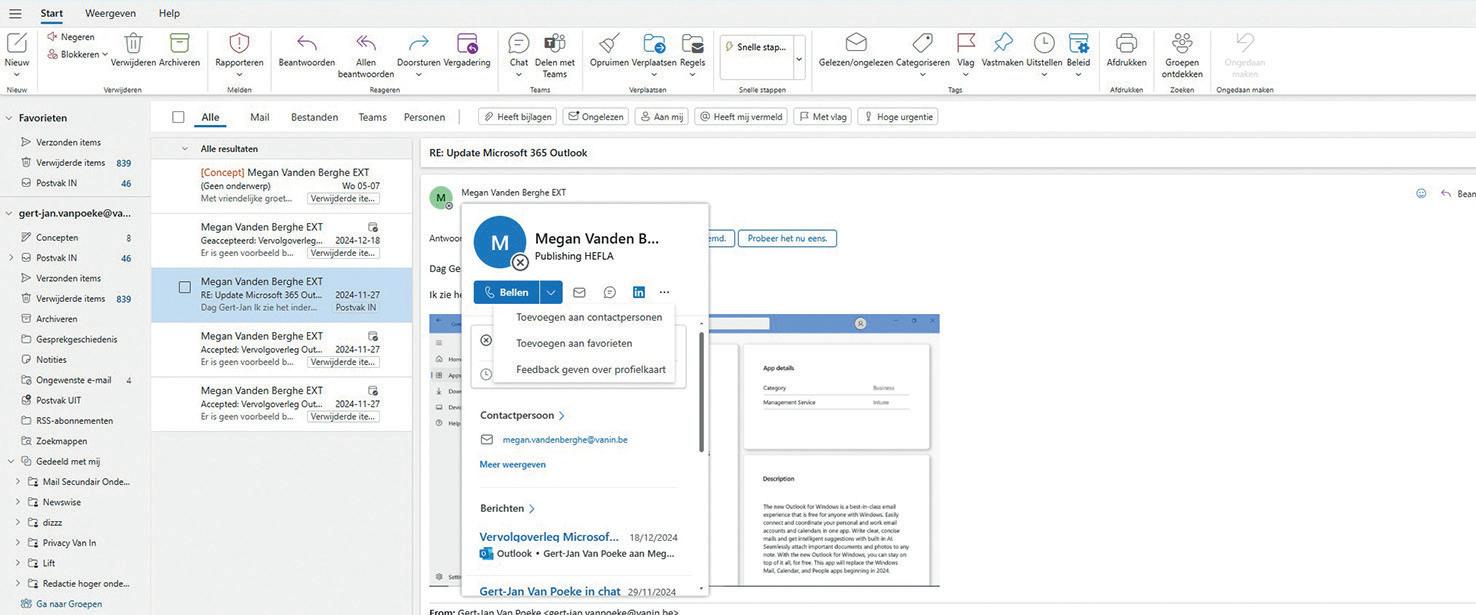Viewport: 1476px width, 615px height.
Task: Open the dropdown arrow beside Bellen
Action: pyautogui.click(x=551, y=292)
